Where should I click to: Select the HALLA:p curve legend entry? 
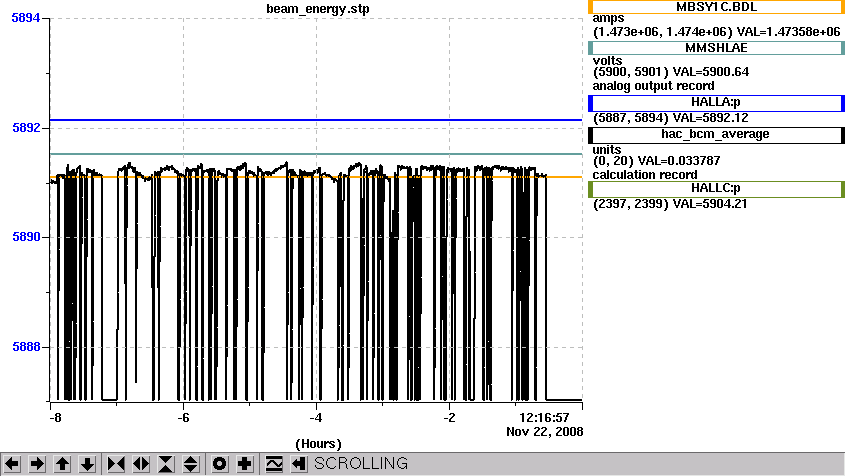pos(716,102)
